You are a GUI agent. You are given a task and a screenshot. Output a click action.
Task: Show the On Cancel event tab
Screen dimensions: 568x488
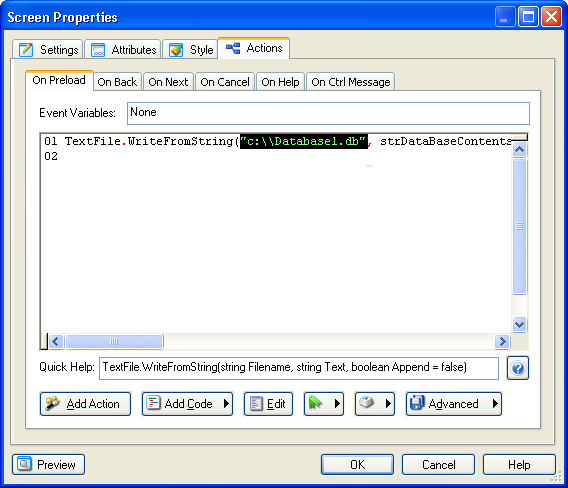point(225,82)
